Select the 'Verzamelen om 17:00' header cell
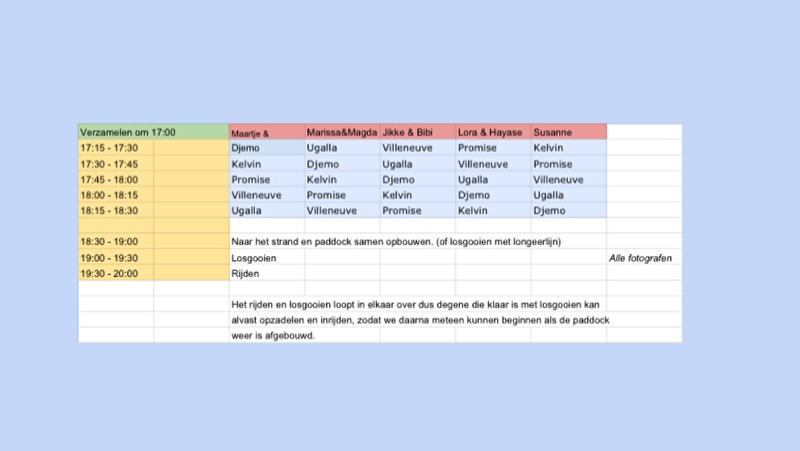The width and height of the screenshot is (800, 451). [x=154, y=132]
